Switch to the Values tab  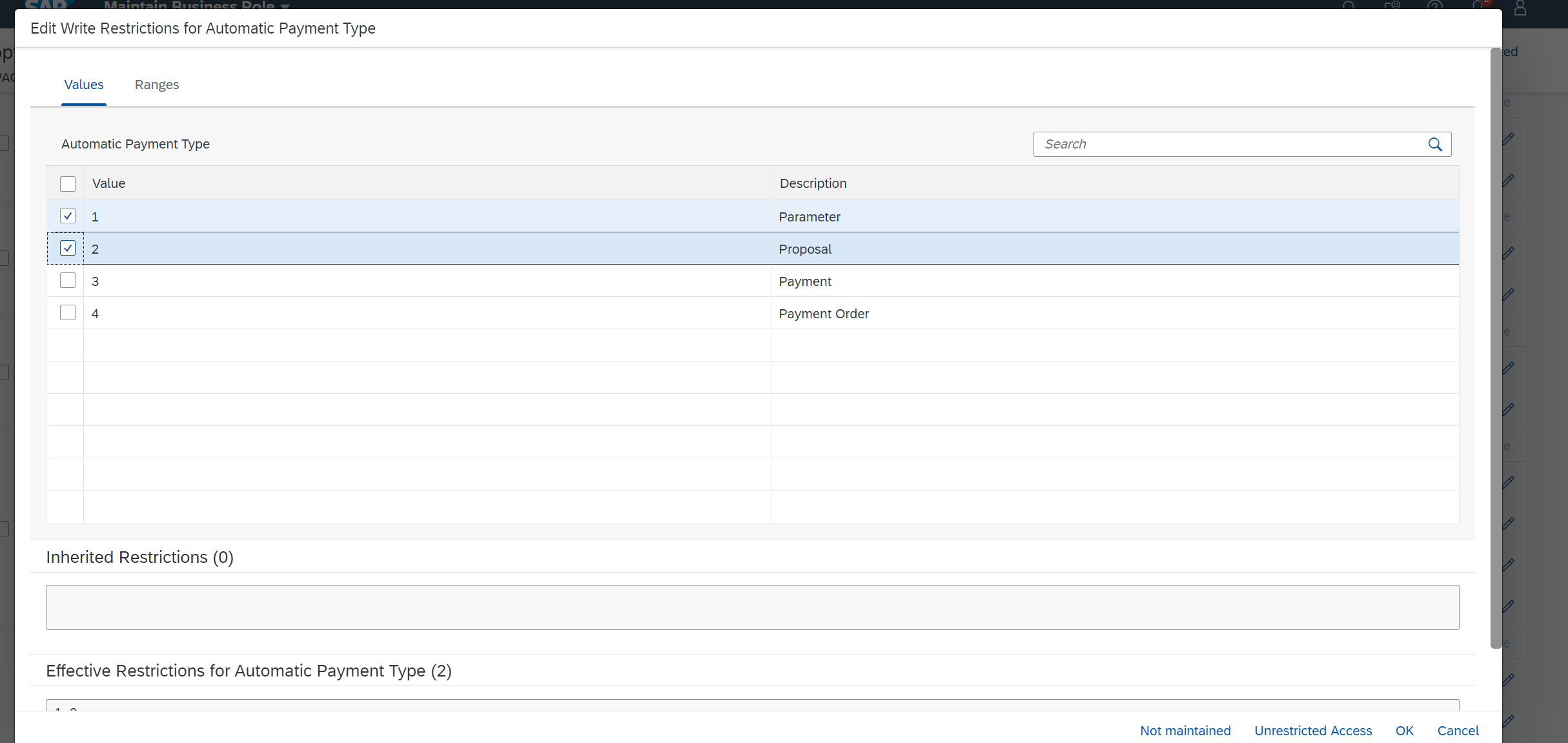(84, 85)
